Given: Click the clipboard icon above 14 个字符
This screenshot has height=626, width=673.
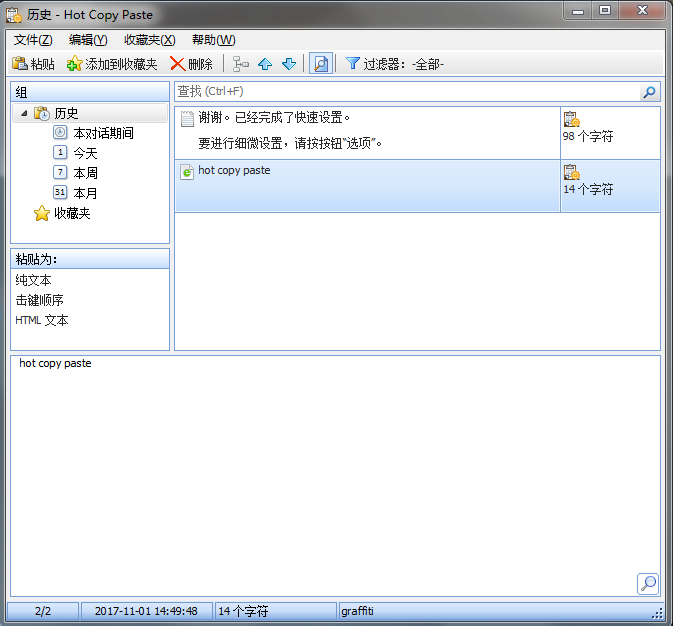Looking at the screenshot, I should [x=572, y=172].
